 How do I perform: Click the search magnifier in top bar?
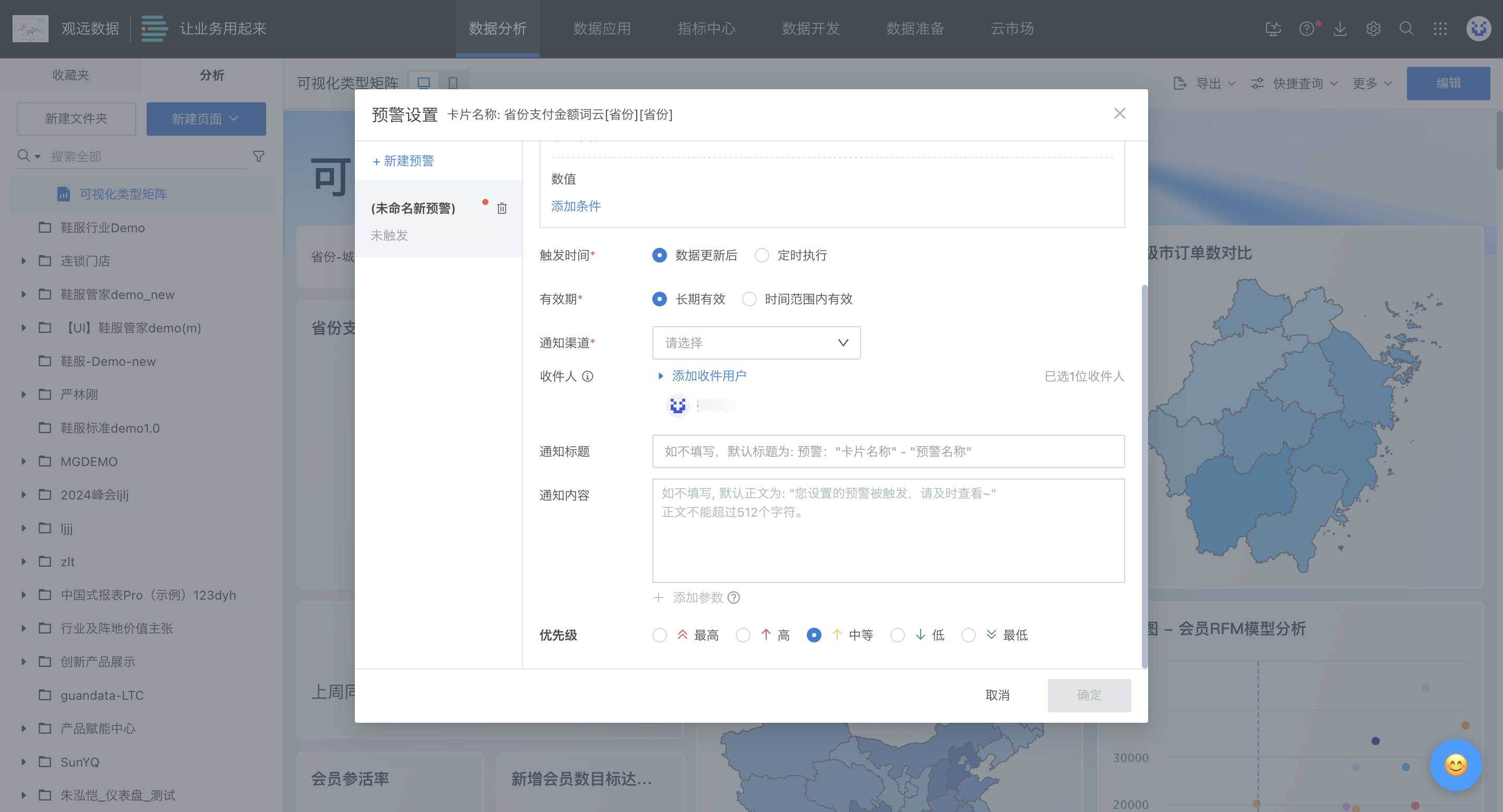pos(1407,29)
